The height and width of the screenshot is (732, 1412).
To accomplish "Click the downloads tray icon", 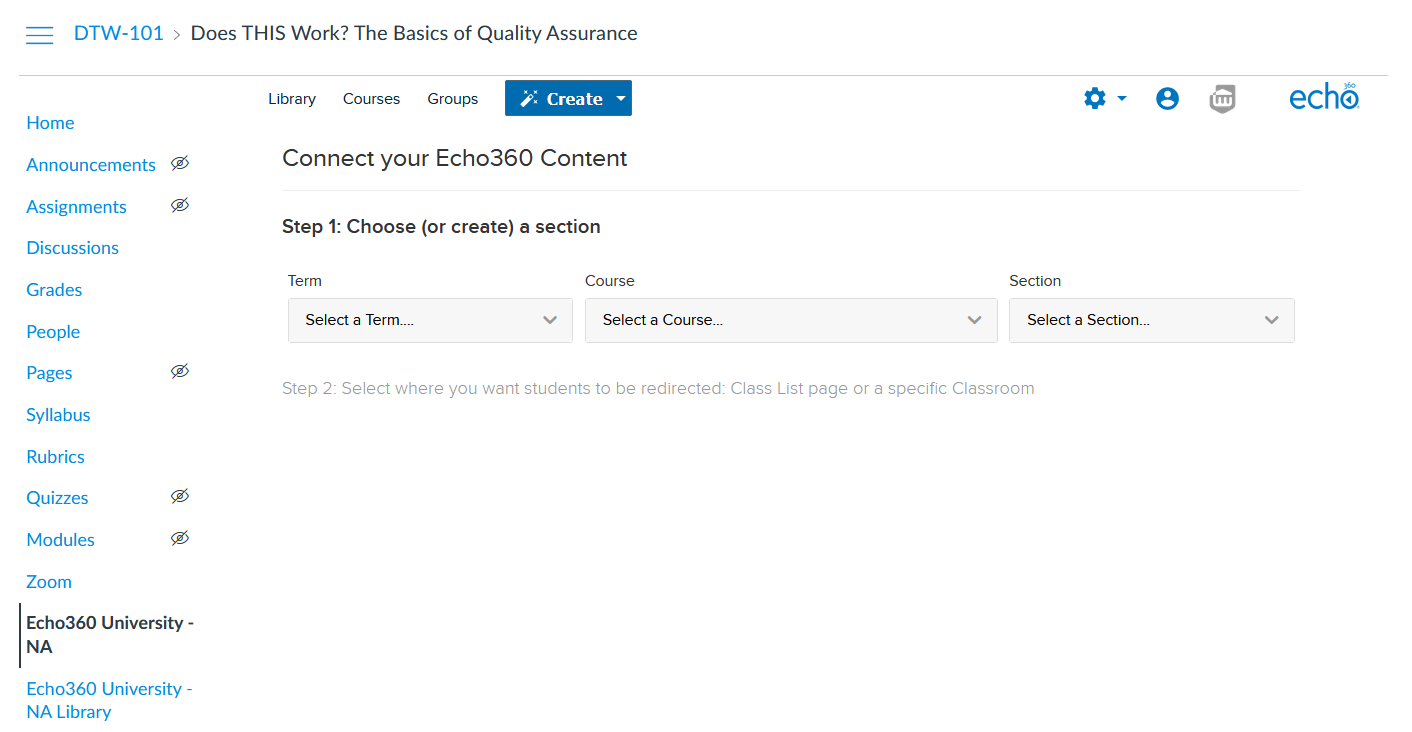I will pos(1222,98).
